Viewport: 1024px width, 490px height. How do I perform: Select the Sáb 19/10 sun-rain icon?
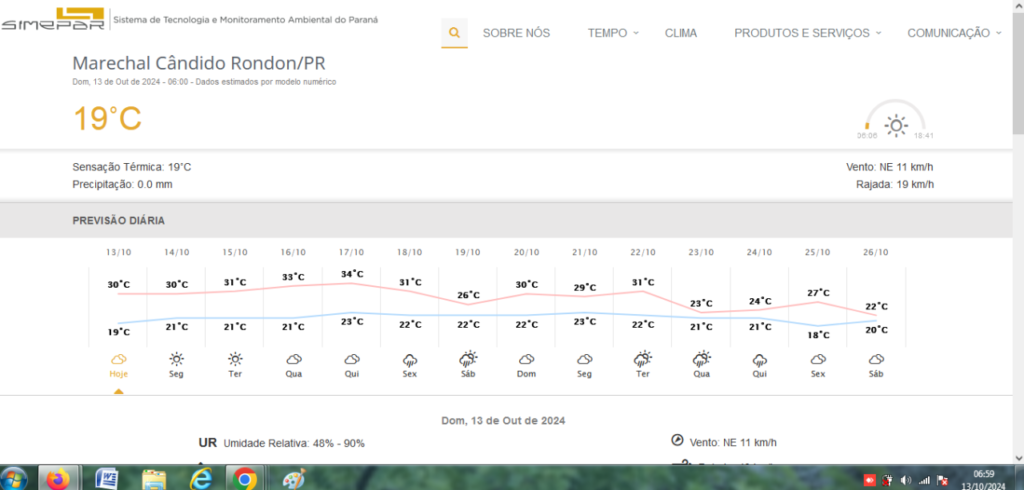[x=468, y=359]
